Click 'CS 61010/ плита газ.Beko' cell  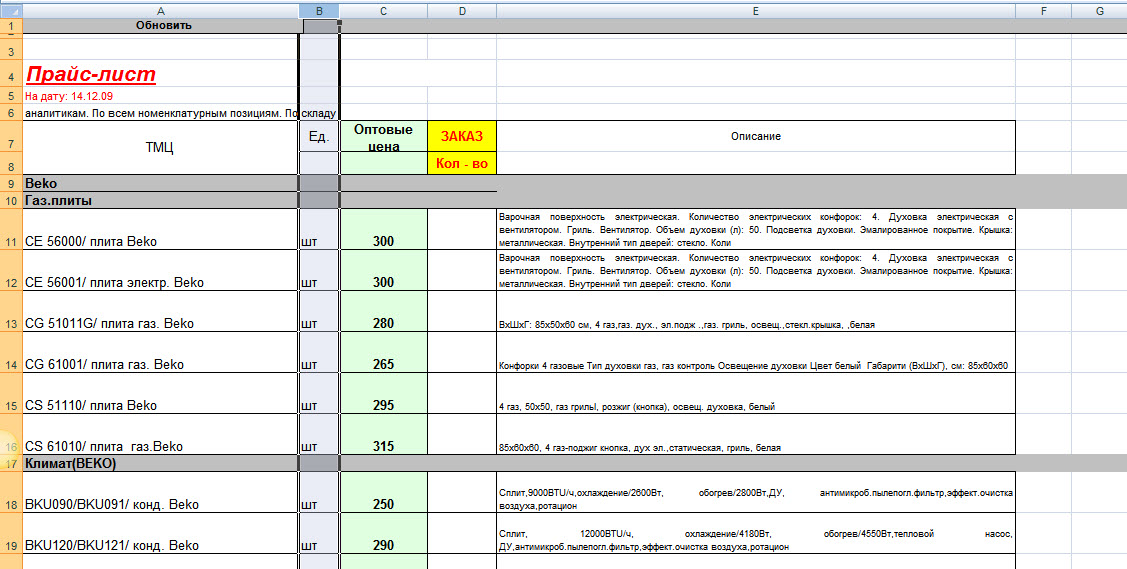pyautogui.click(x=160, y=434)
